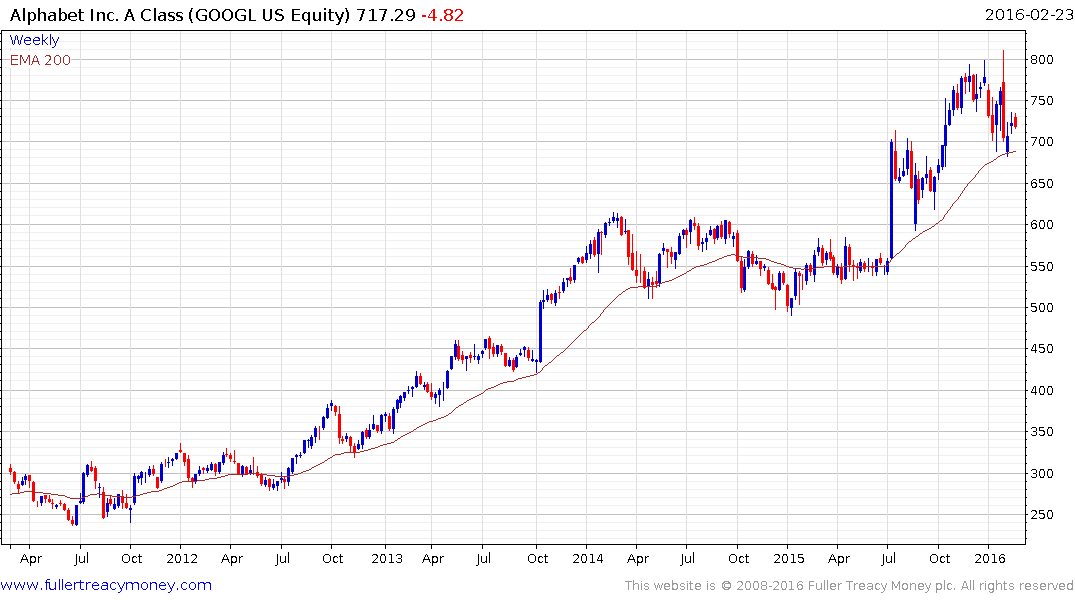The image size is (1075, 600).
Task: Click the red price change -4.82
Action: [442, 15]
